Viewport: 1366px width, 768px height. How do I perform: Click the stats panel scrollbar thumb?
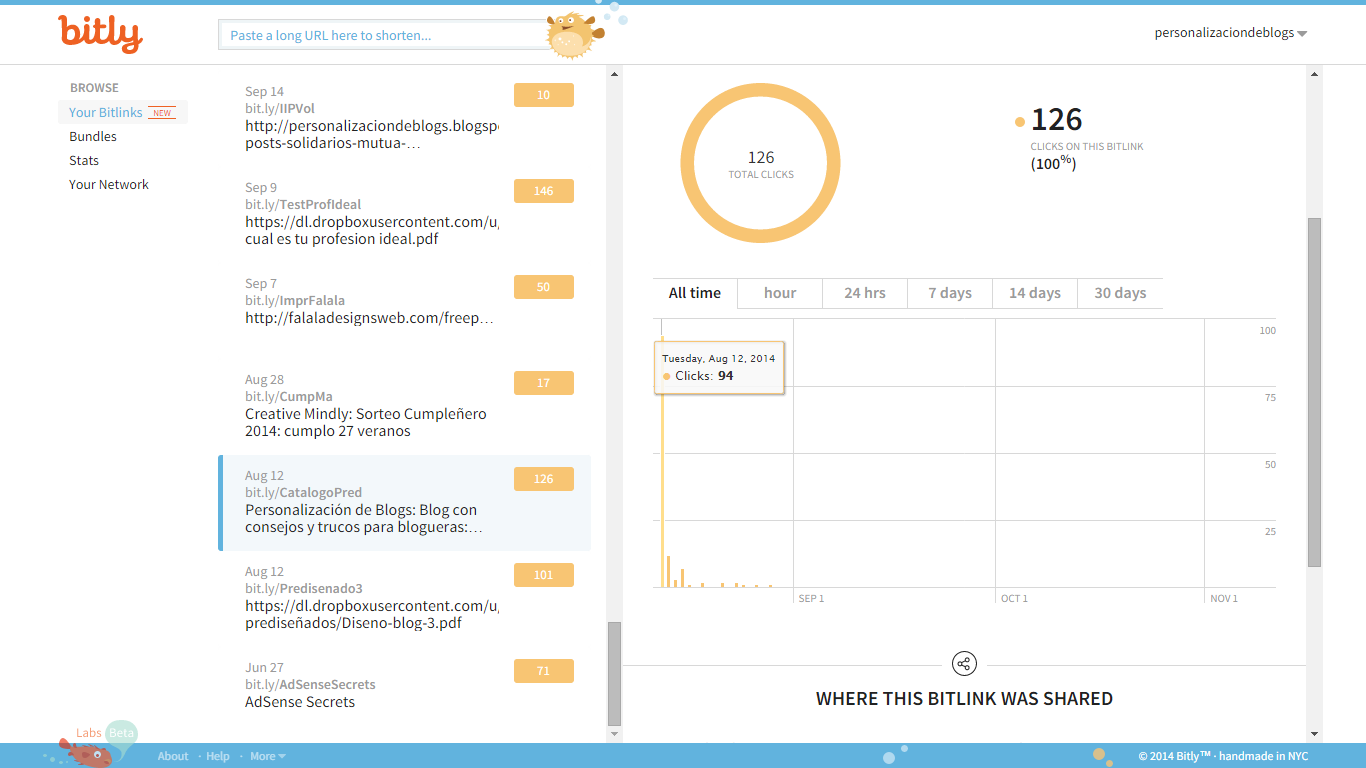[x=1314, y=392]
